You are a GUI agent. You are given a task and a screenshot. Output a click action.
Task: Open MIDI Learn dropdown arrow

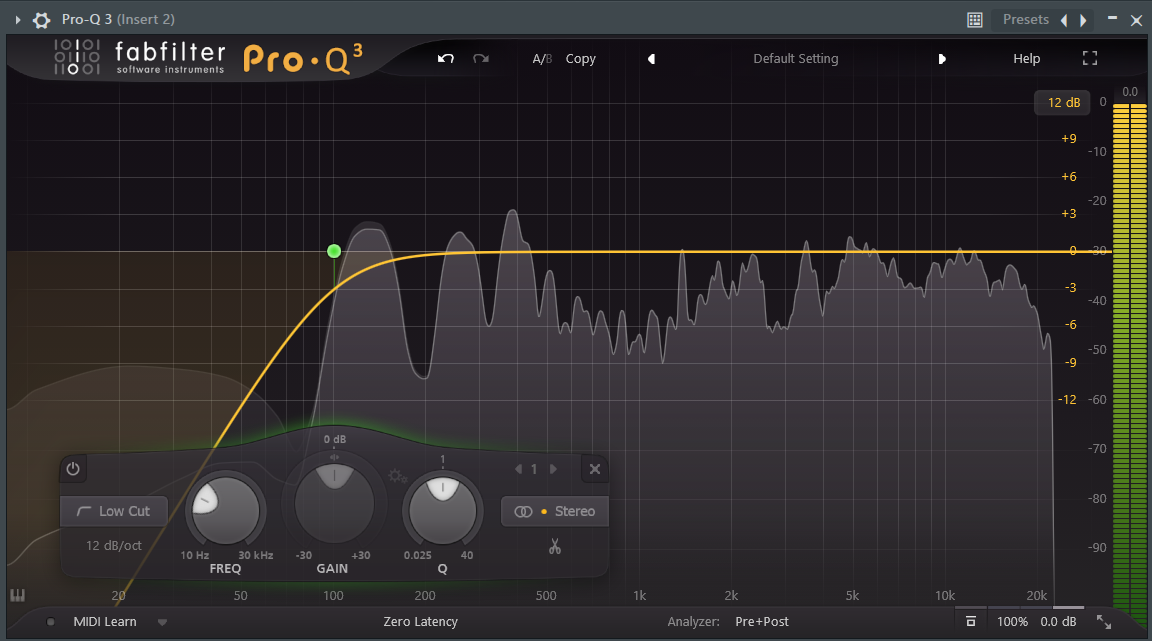click(162, 622)
